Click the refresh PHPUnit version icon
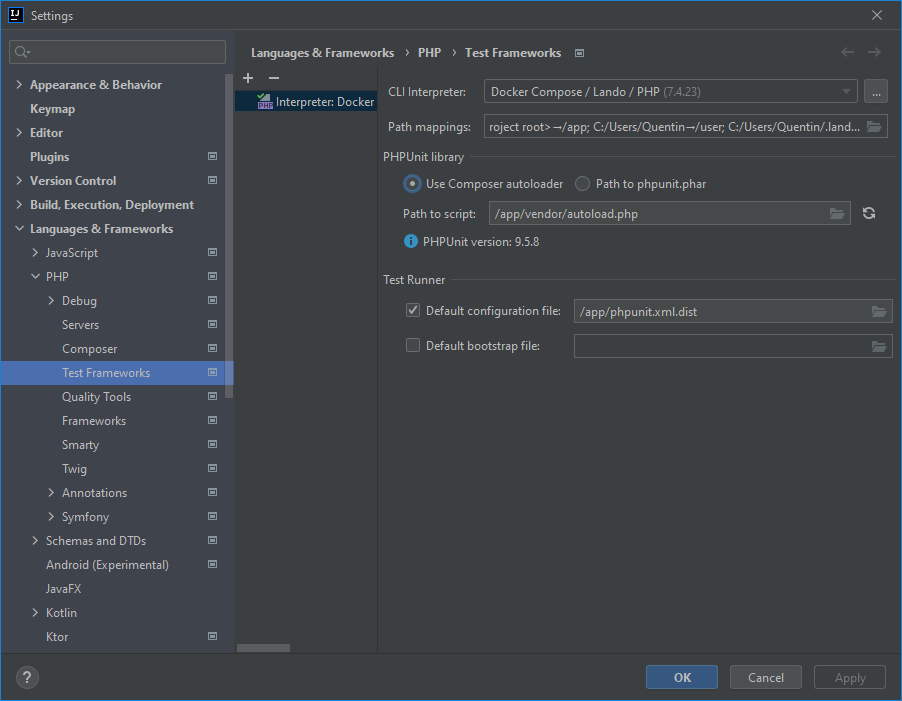 [x=869, y=213]
